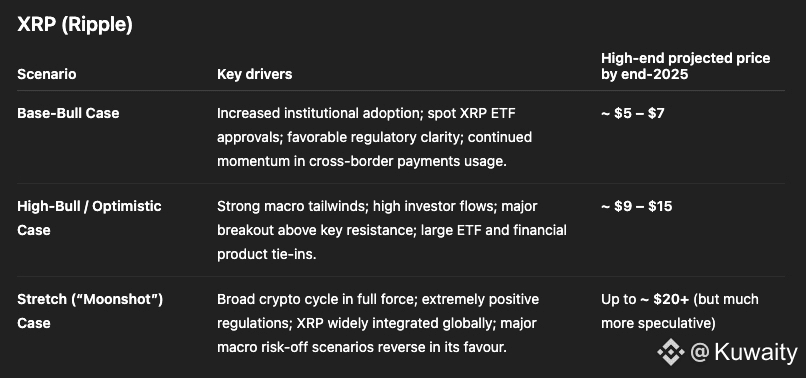Click the Up to ~ $20+ price cell
This screenshot has width=806, height=378.
(x=680, y=311)
